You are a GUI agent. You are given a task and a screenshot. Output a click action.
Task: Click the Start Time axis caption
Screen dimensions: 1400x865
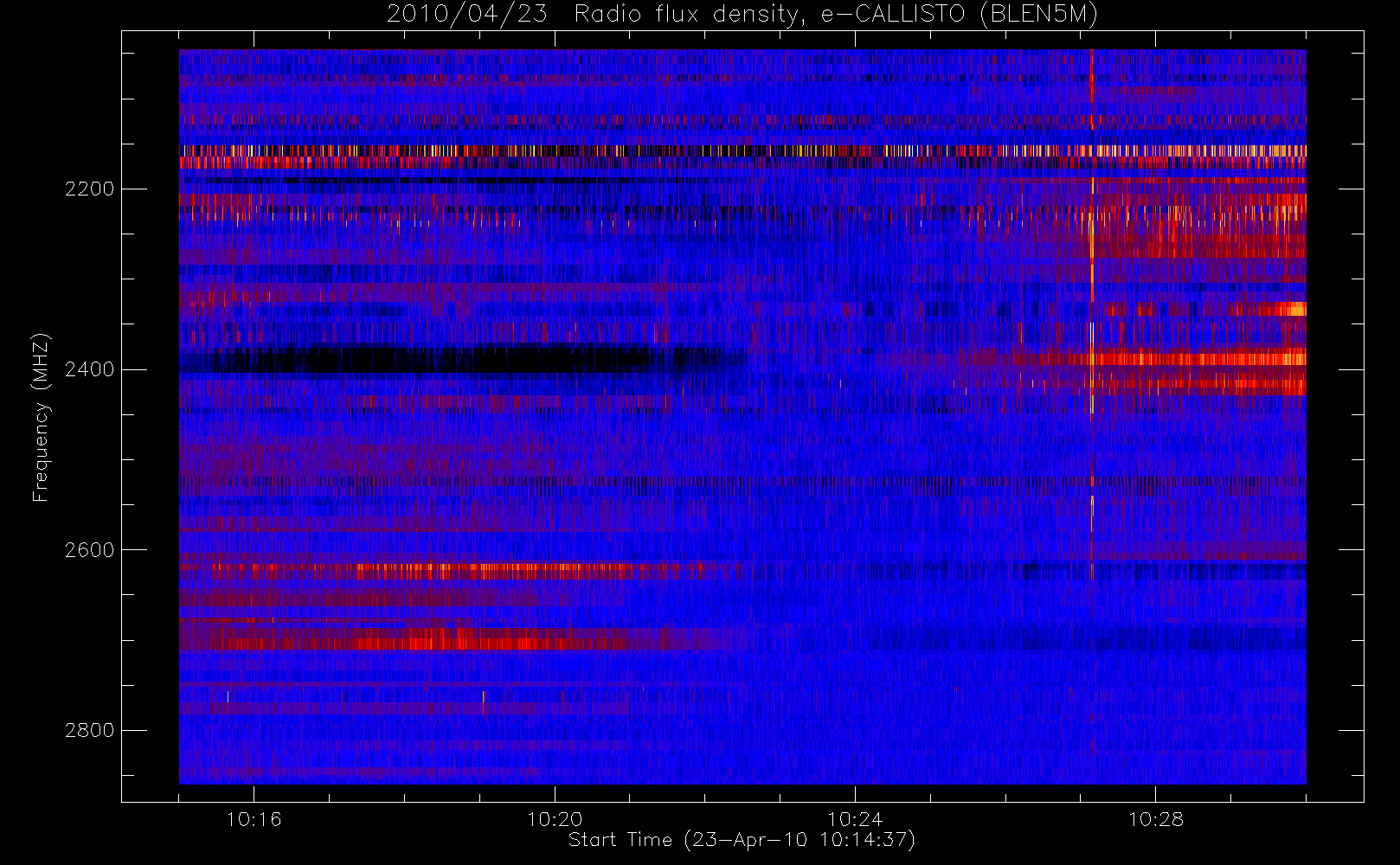pyautogui.click(x=742, y=840)
